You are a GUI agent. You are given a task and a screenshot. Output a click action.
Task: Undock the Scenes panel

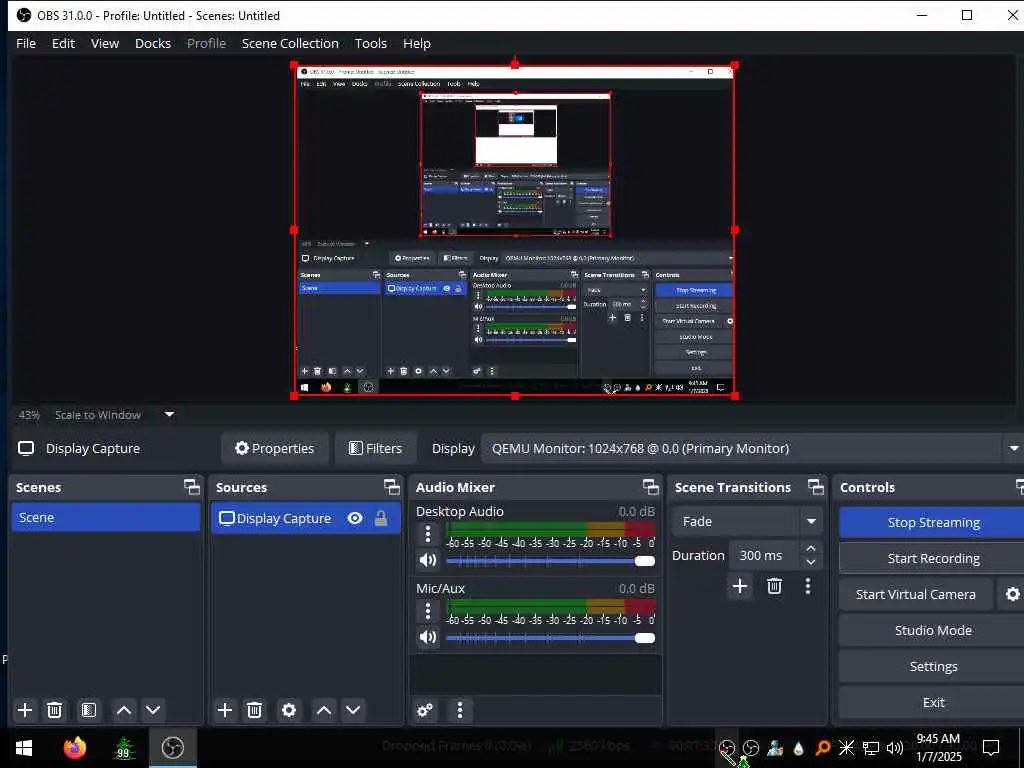[191, 487]
